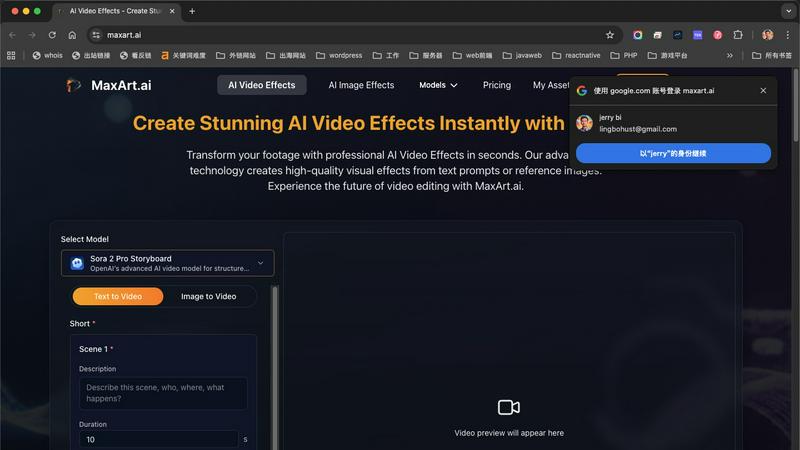Image resolution: width=800 pixels, height=450 pixels.
Task: Show more bookmarks with the double chevron
Action: (x=730, y=56)
